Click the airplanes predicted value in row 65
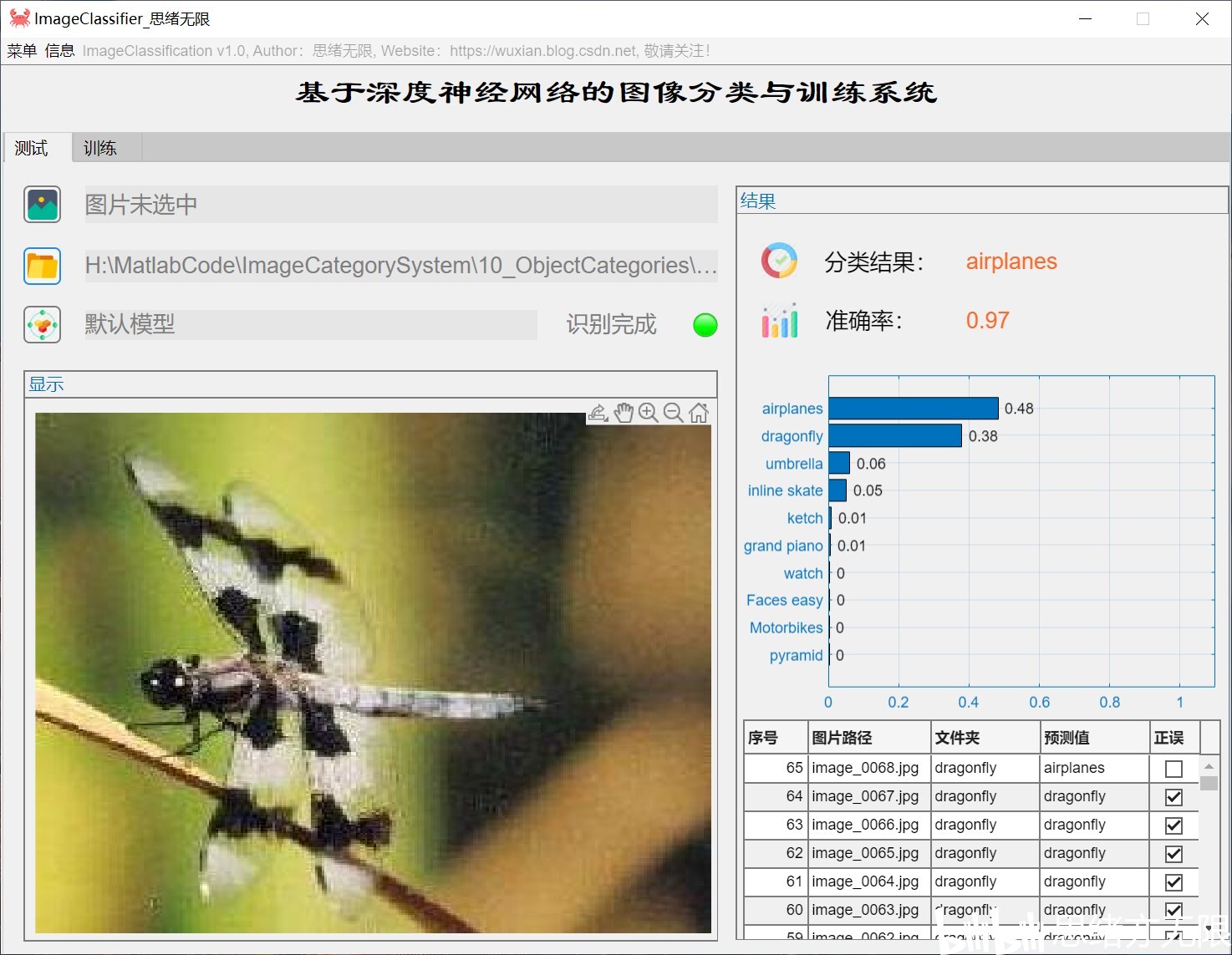 click(1096, 768)
